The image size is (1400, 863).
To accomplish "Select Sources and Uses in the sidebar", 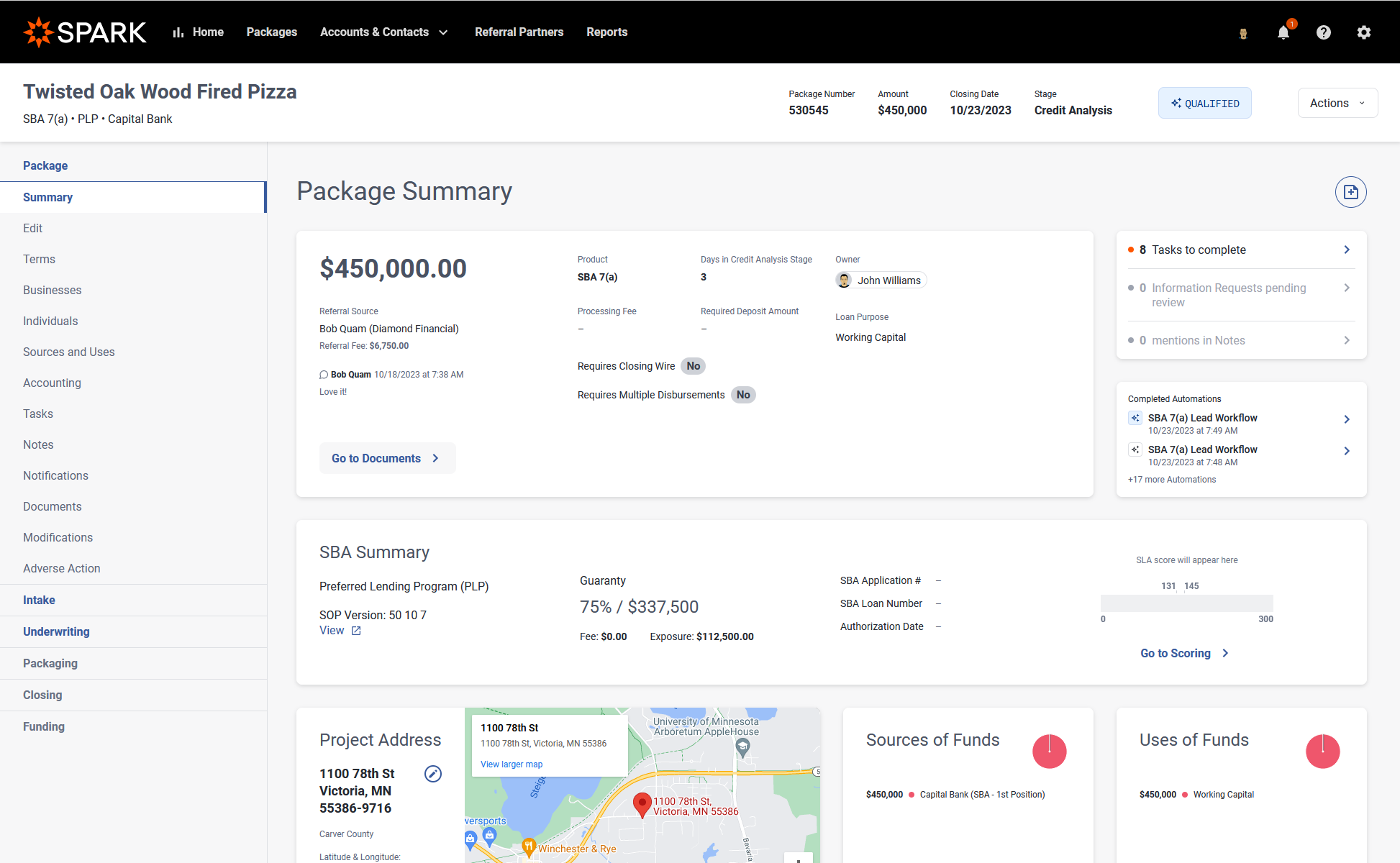I will 133,352.
